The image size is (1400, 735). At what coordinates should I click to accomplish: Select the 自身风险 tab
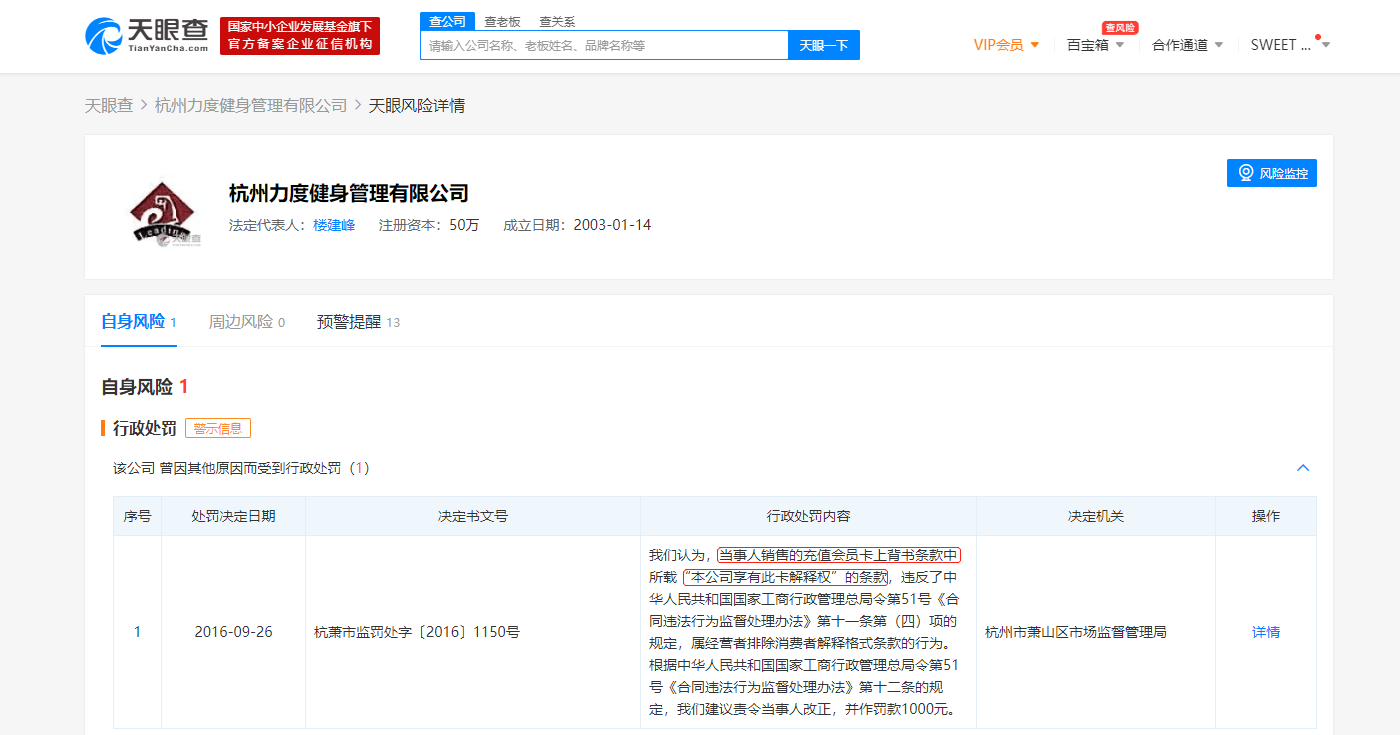[139, 322]
